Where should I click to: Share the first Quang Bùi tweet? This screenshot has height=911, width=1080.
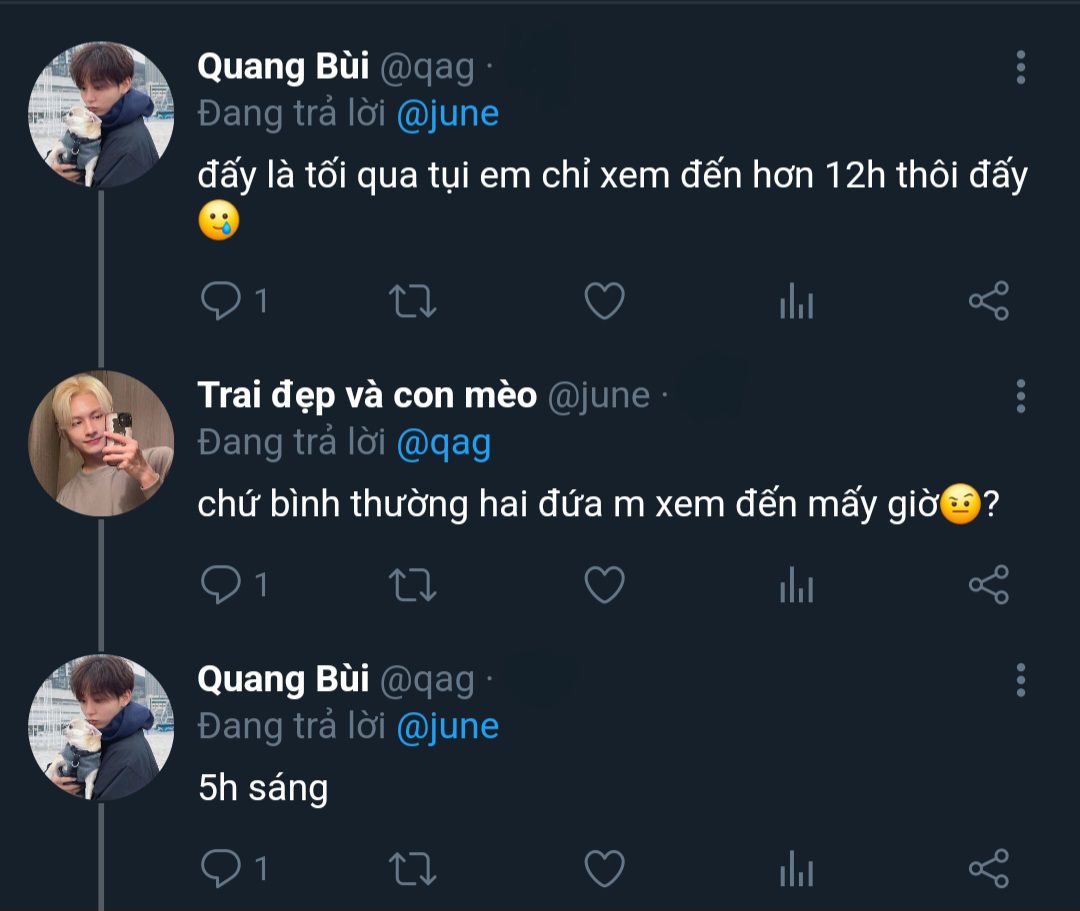(989, 301)
